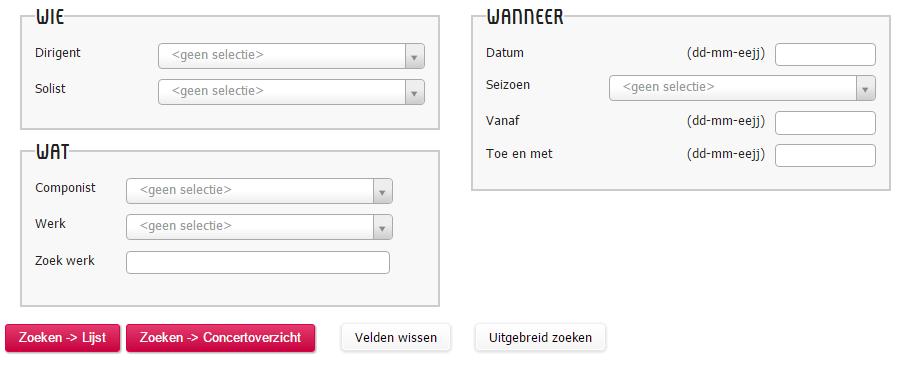Clear fields with 'Velden wissen' button
This screenshot has width=916, height=365.
point(396,338)
